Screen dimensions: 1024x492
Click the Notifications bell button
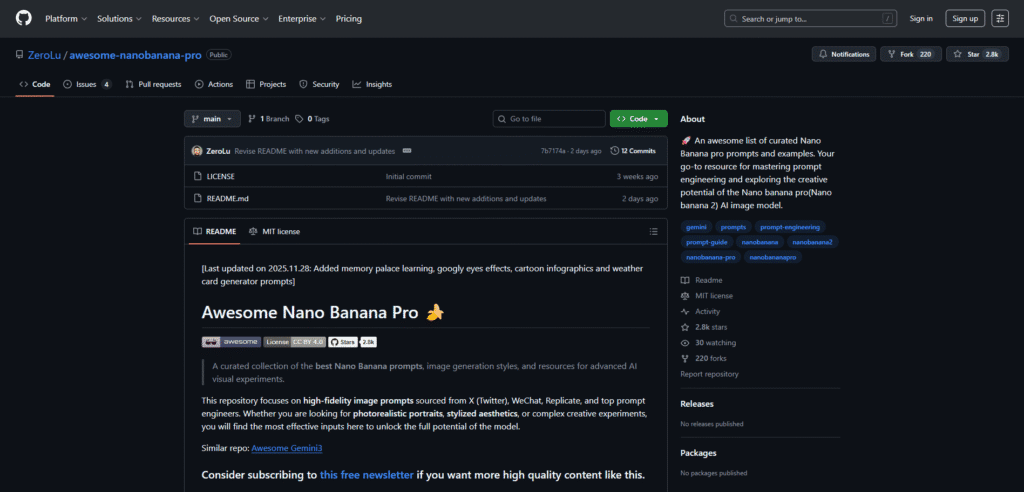point(843,54)
